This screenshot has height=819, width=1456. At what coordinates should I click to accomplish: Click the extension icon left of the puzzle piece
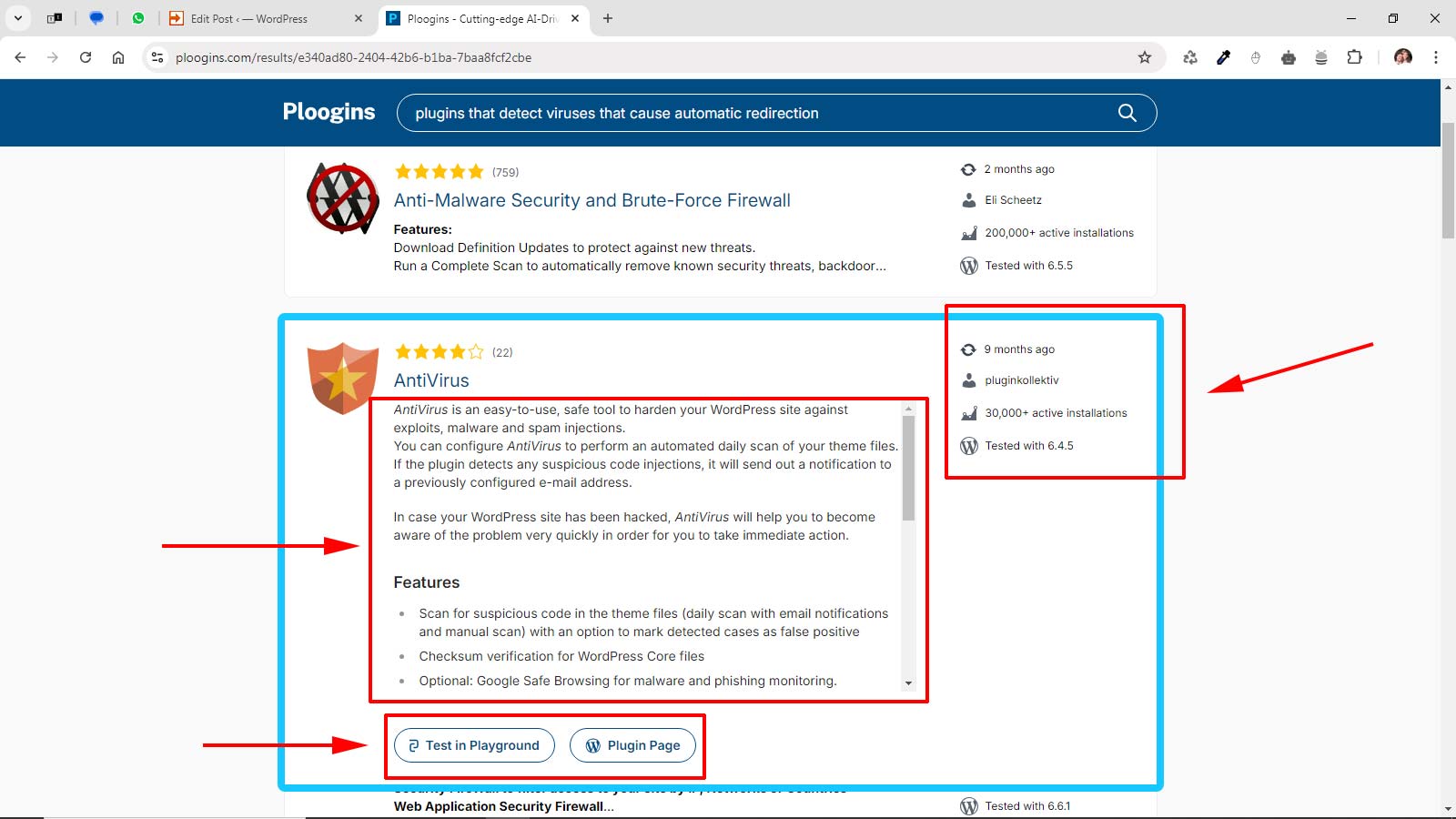[x=1321, y=57]
